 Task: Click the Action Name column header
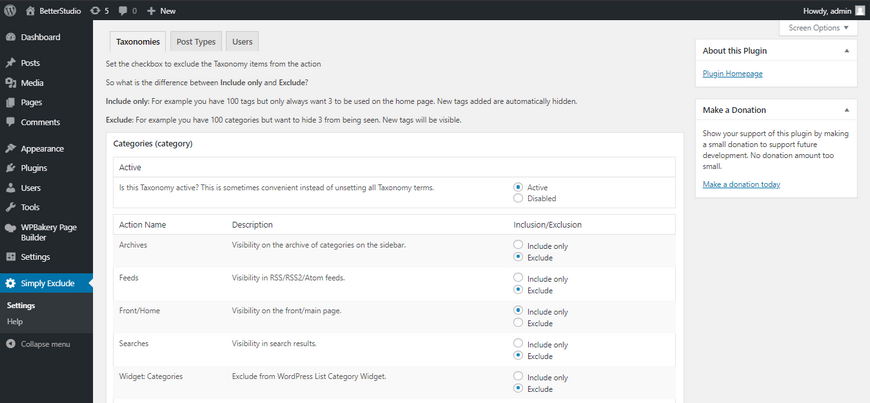pyautogui.click(x=143, y=225)
